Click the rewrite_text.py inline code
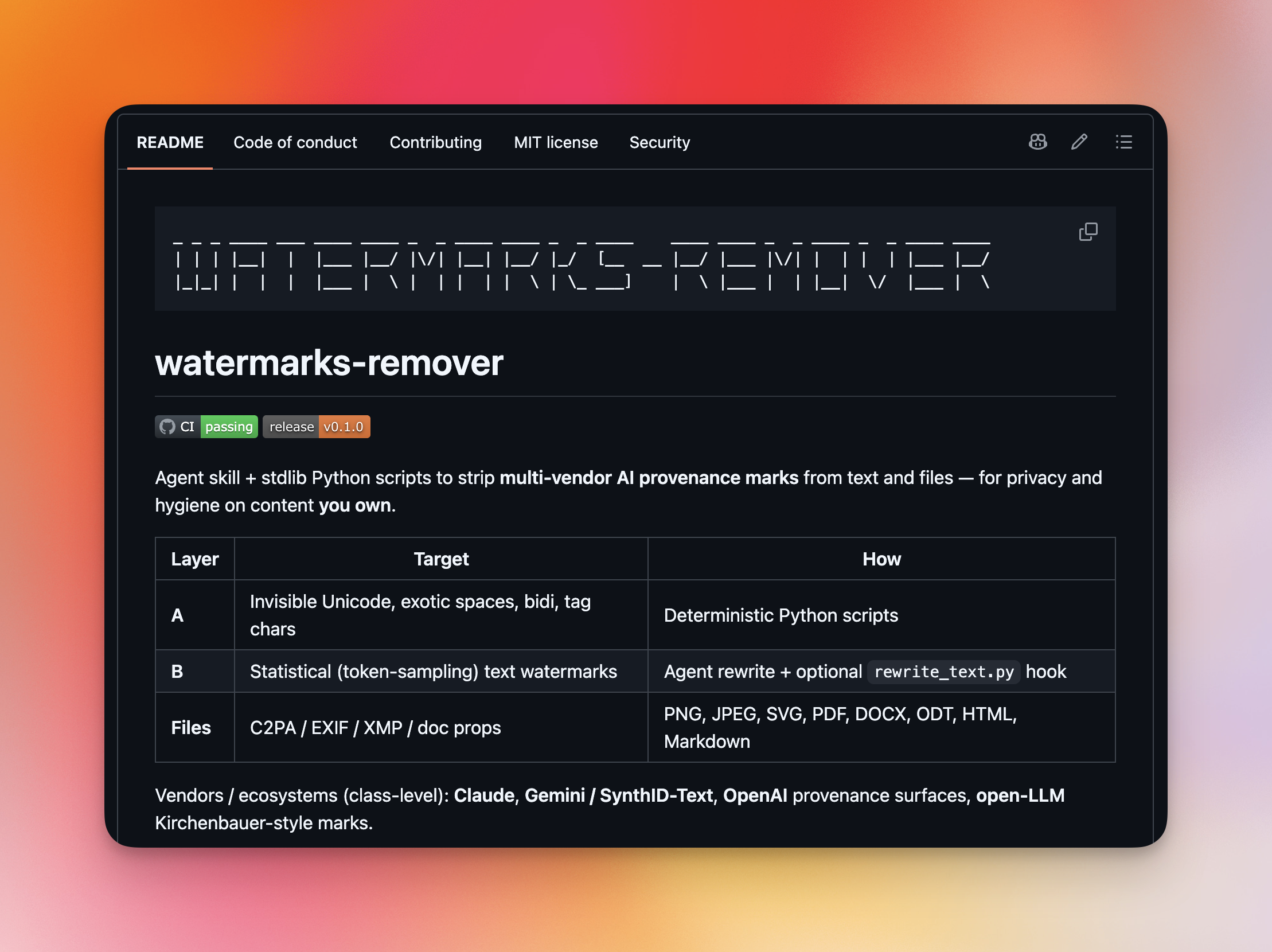Image resolution: width=1272 pixels, height=952 pixels. point(943,672)
